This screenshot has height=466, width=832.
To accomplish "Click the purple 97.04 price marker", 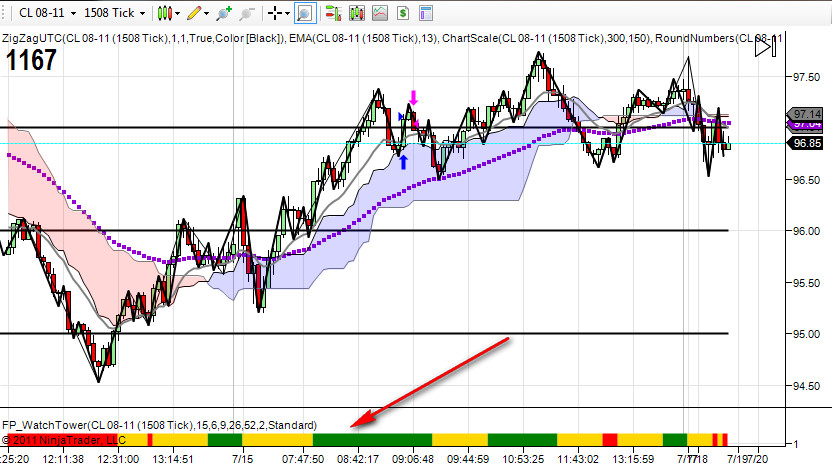I will pos(806,125).
